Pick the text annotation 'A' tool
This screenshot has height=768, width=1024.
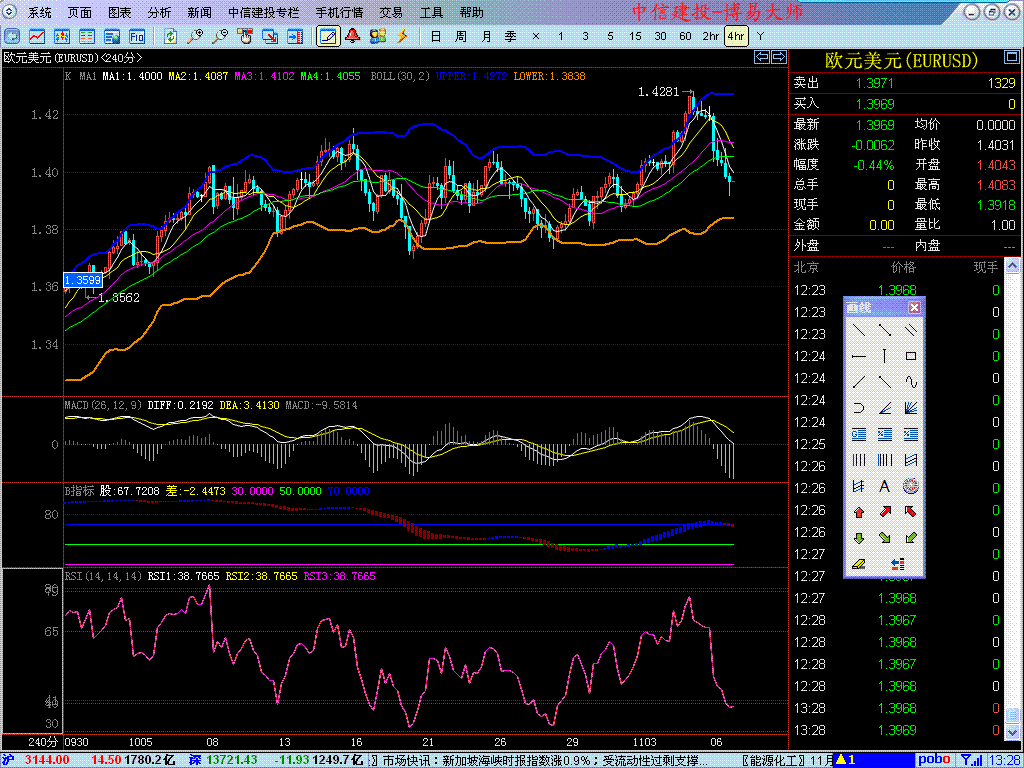(x=884, y=487)
